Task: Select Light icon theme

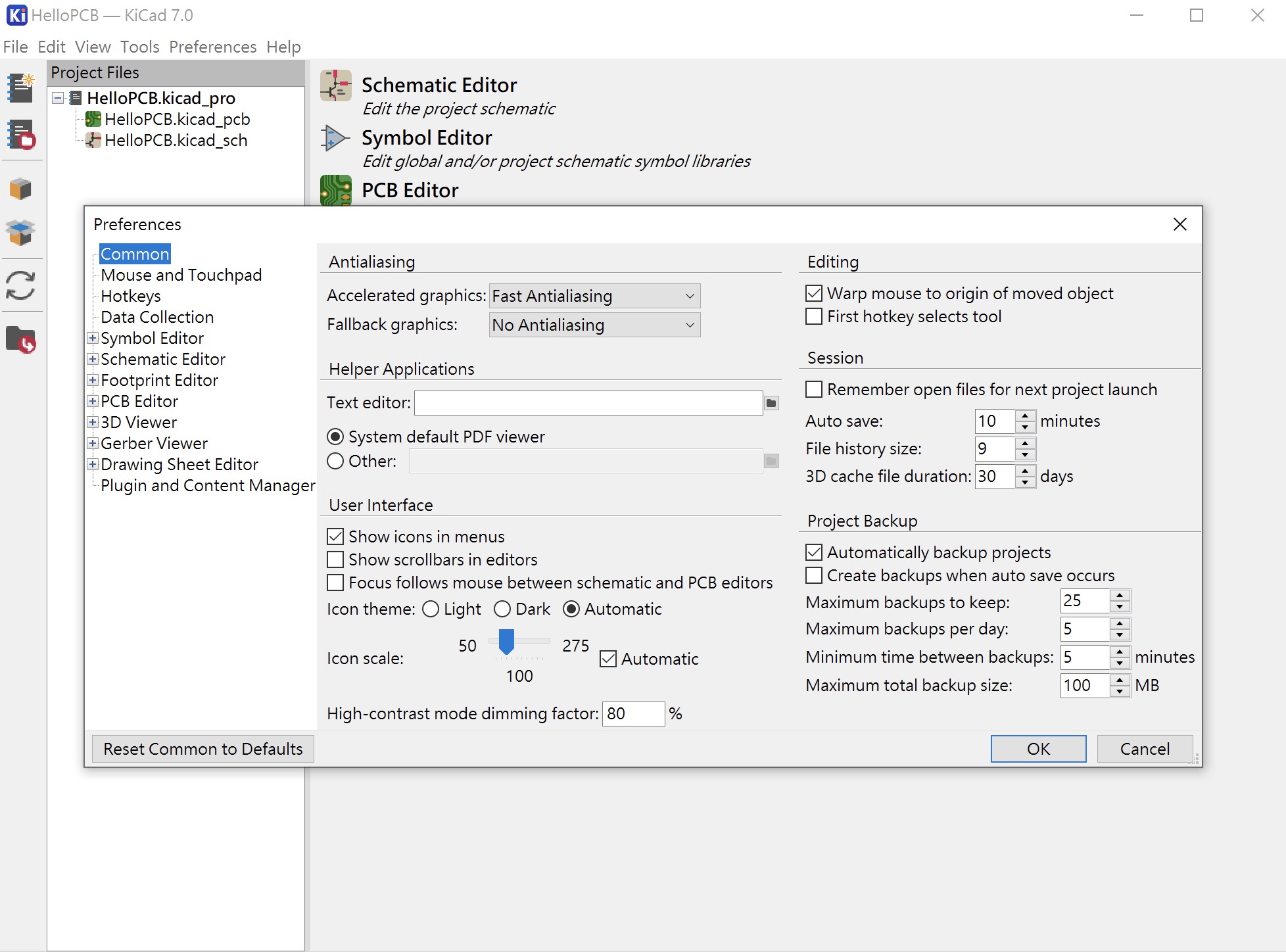Action: (431, 609)
